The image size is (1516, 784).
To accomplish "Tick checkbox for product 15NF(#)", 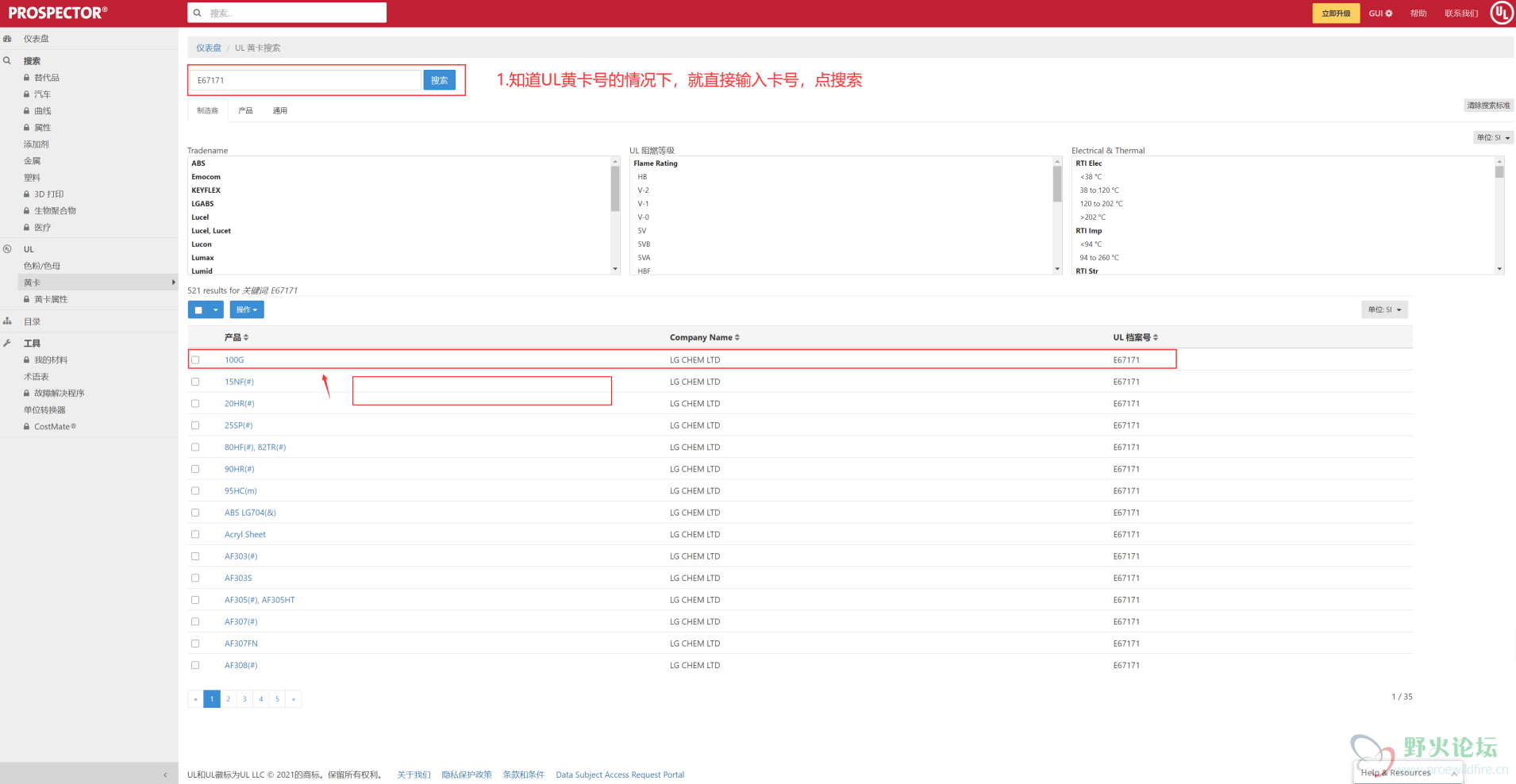I will point(195,382).
